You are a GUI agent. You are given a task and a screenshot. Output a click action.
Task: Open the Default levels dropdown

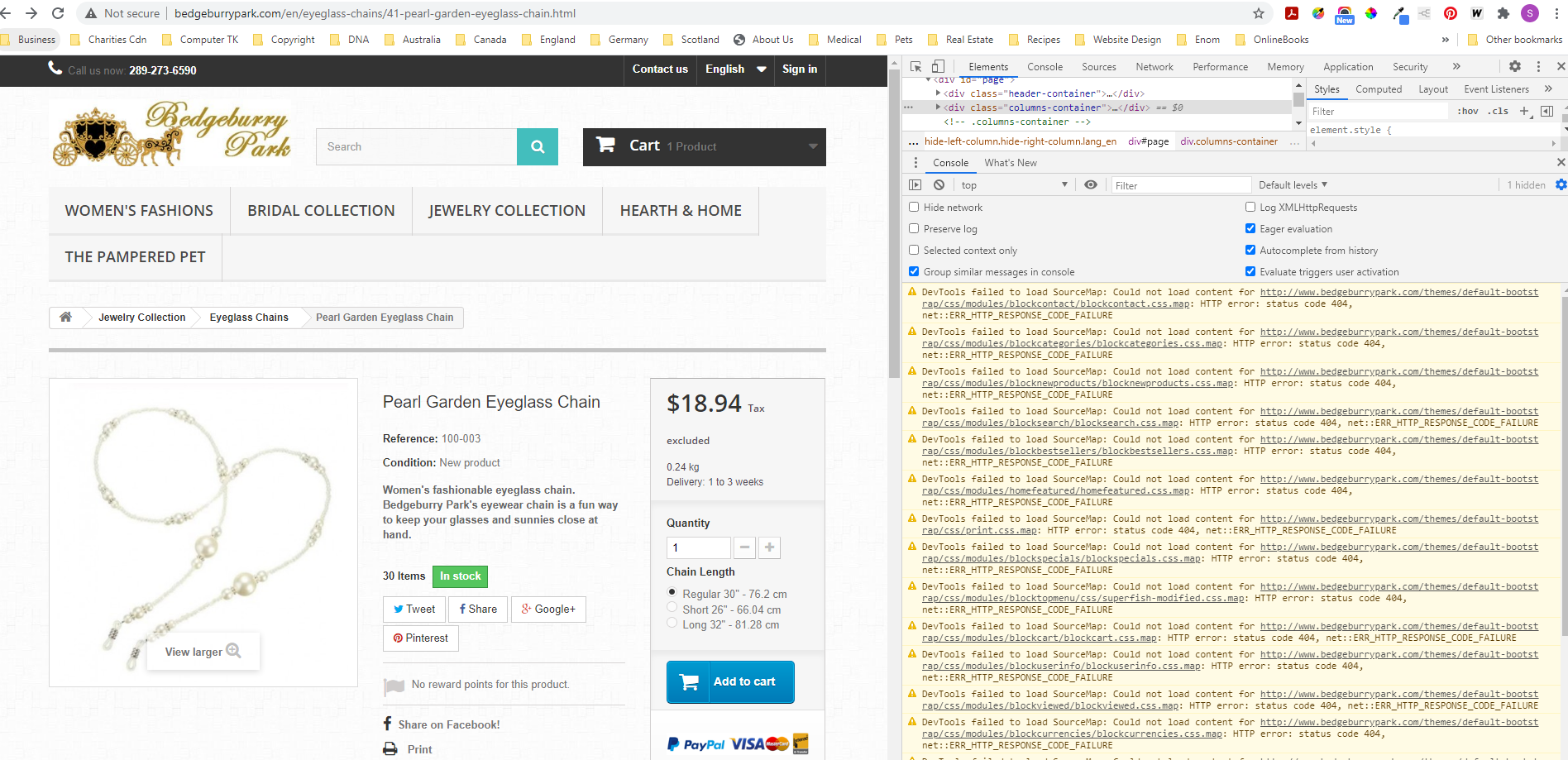point(1293,185)
